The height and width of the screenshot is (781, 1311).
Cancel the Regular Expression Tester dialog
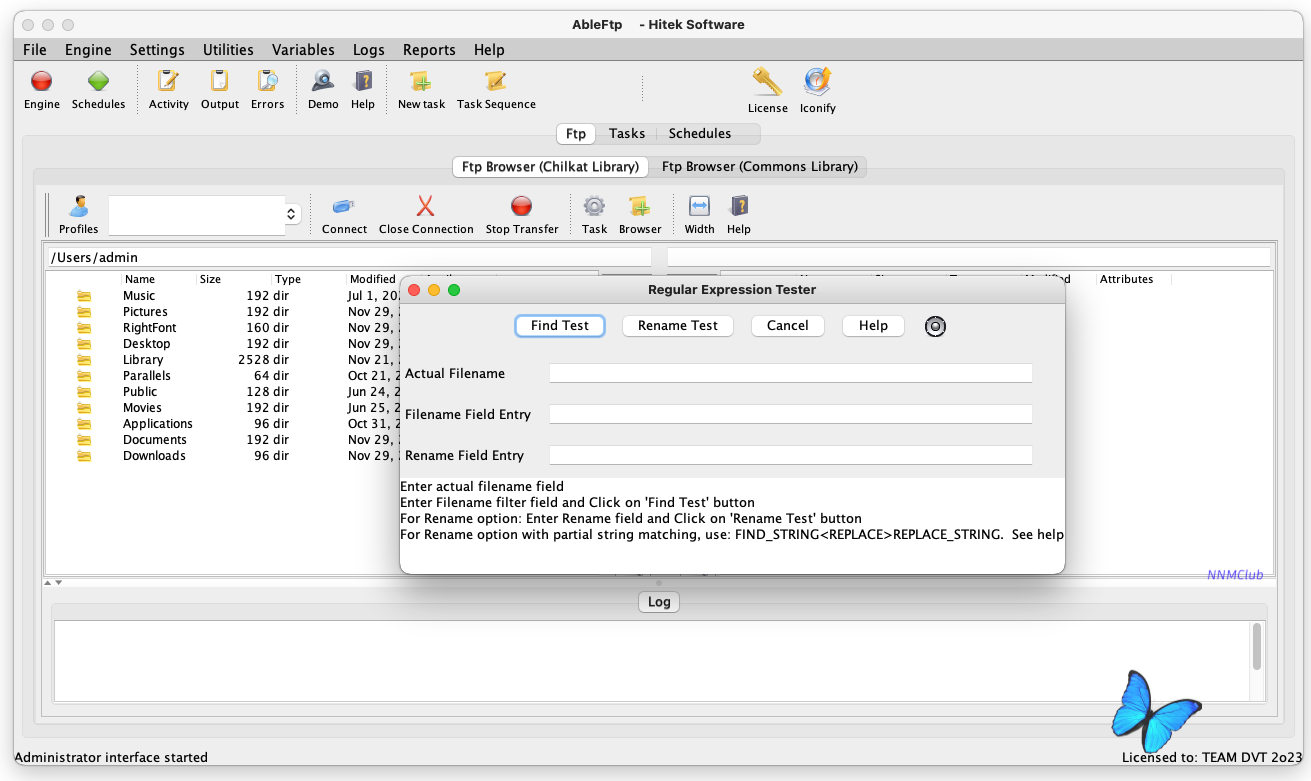pos(788,326)
